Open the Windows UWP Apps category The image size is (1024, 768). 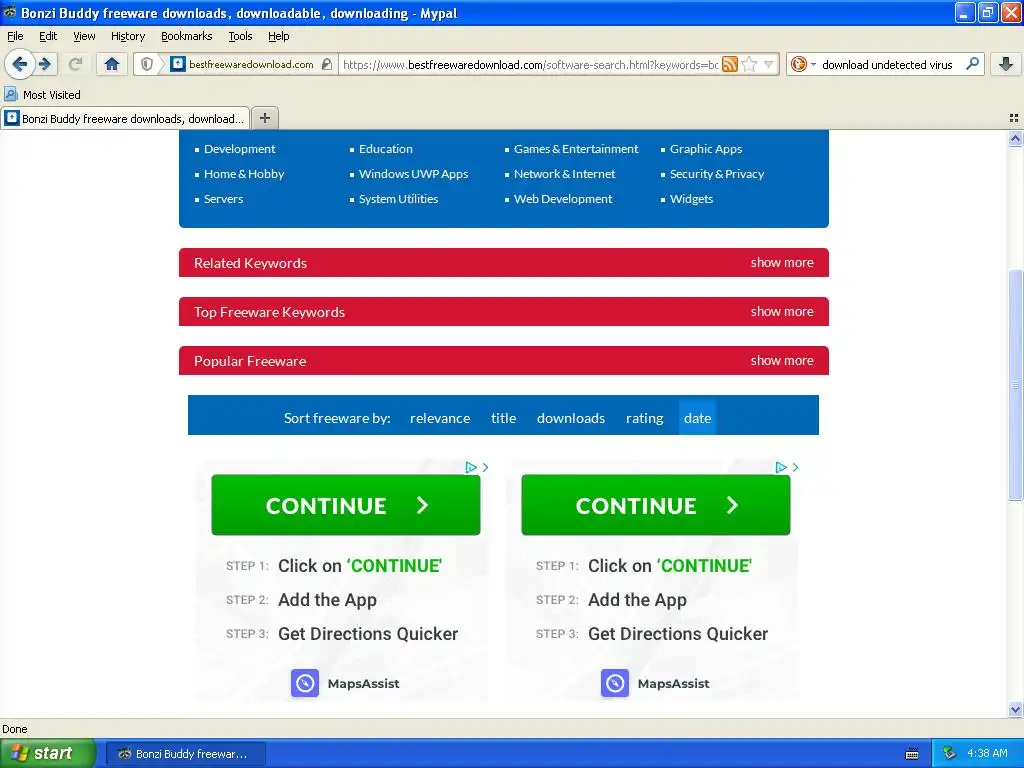[x=413, y=174]
